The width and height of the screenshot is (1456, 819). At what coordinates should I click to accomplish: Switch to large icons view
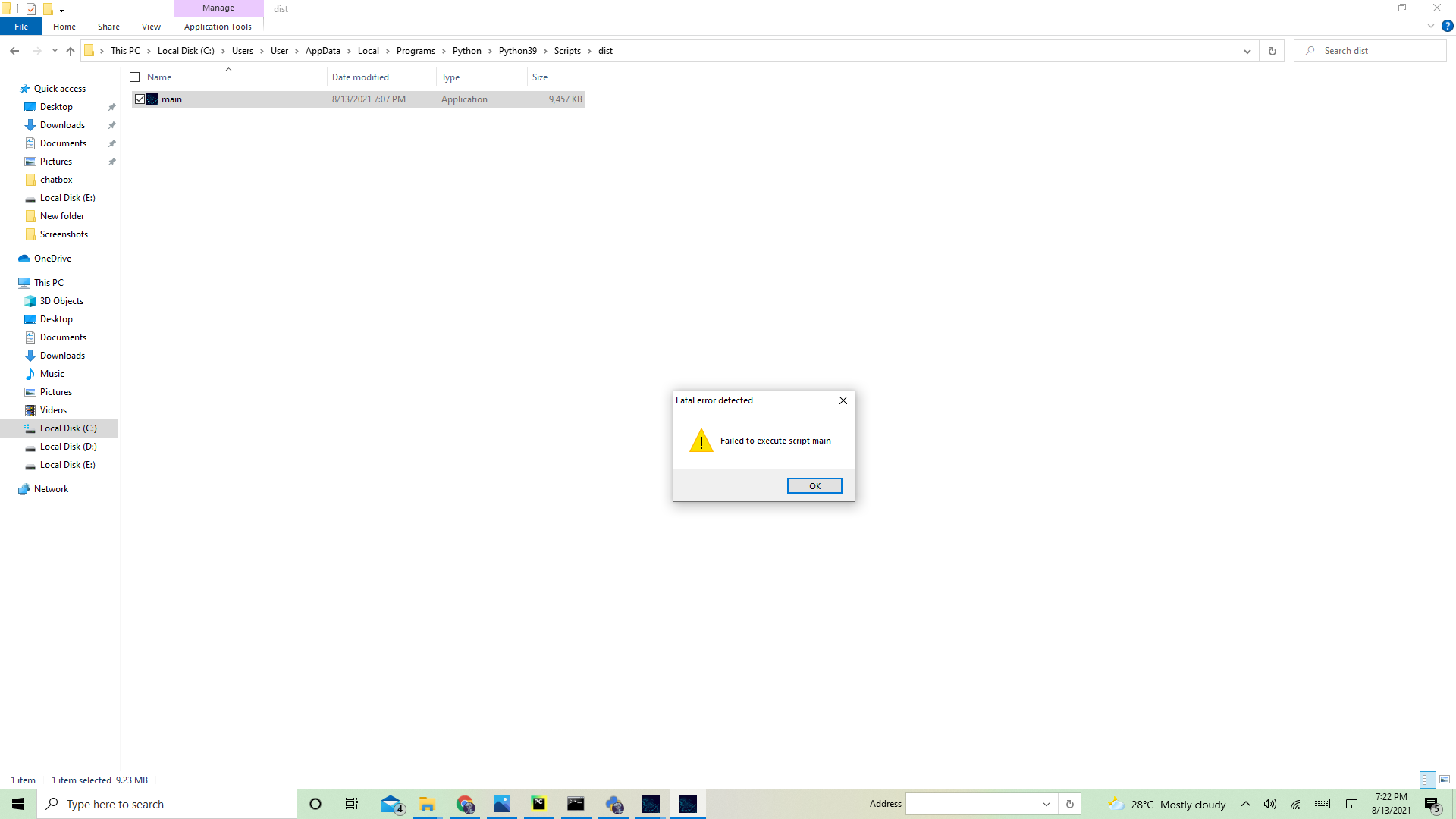click(1445, 780)
